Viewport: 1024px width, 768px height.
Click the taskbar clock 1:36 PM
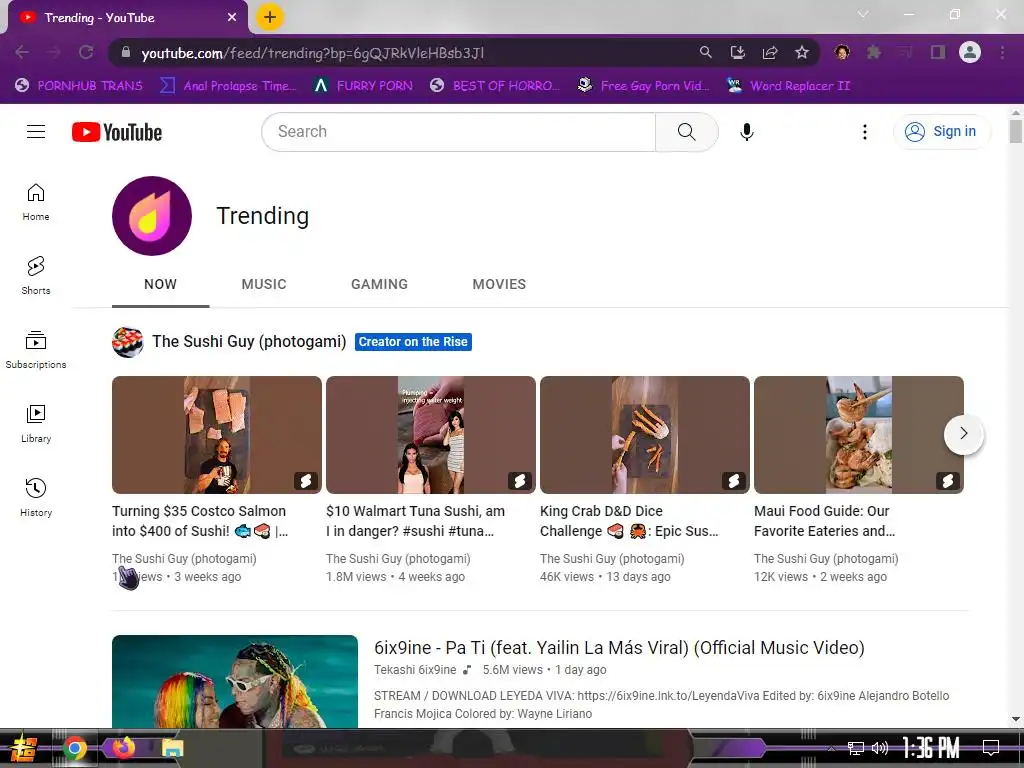coord(931,748)
